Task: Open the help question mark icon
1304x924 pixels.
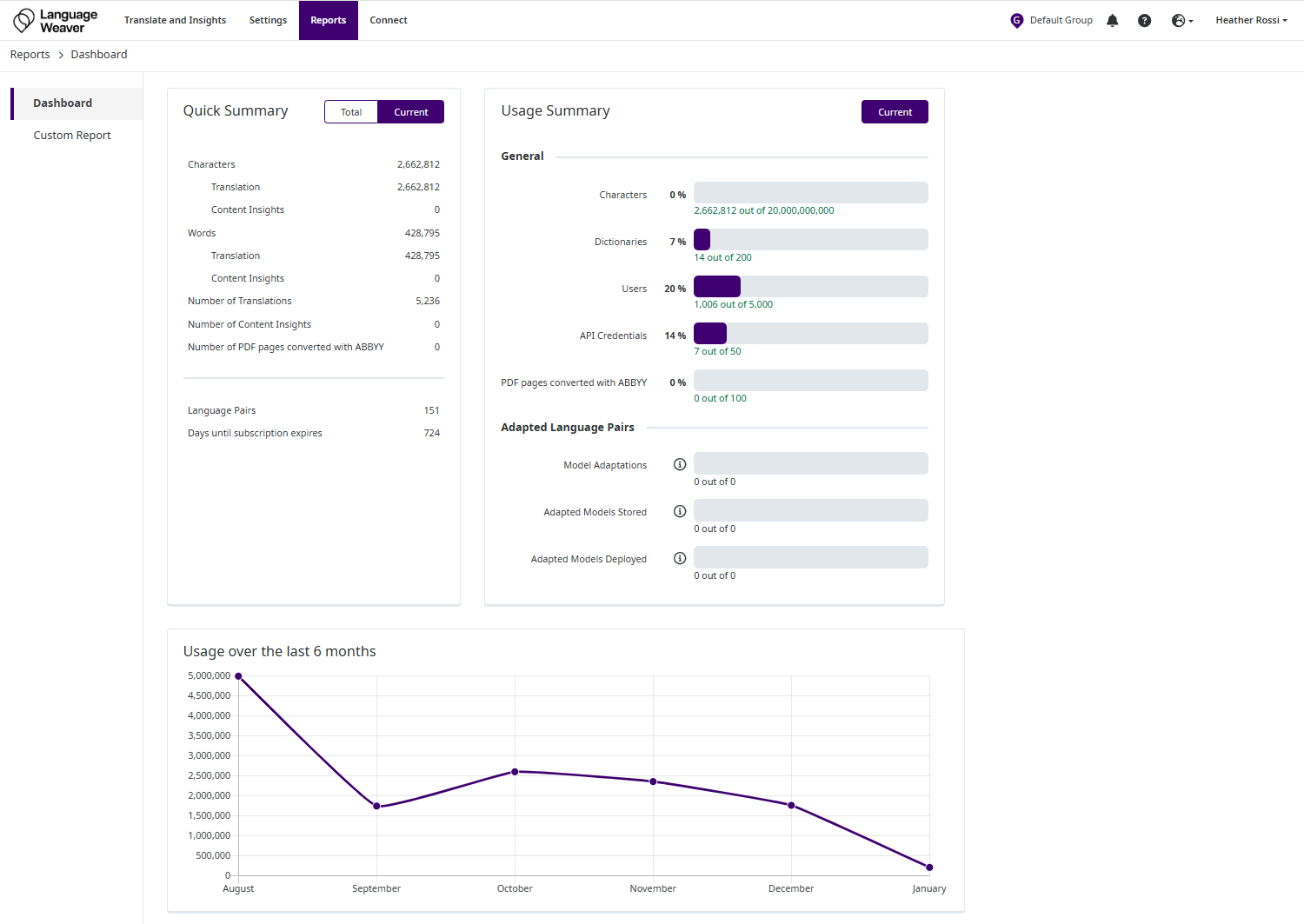Action: click(1144, 20)
